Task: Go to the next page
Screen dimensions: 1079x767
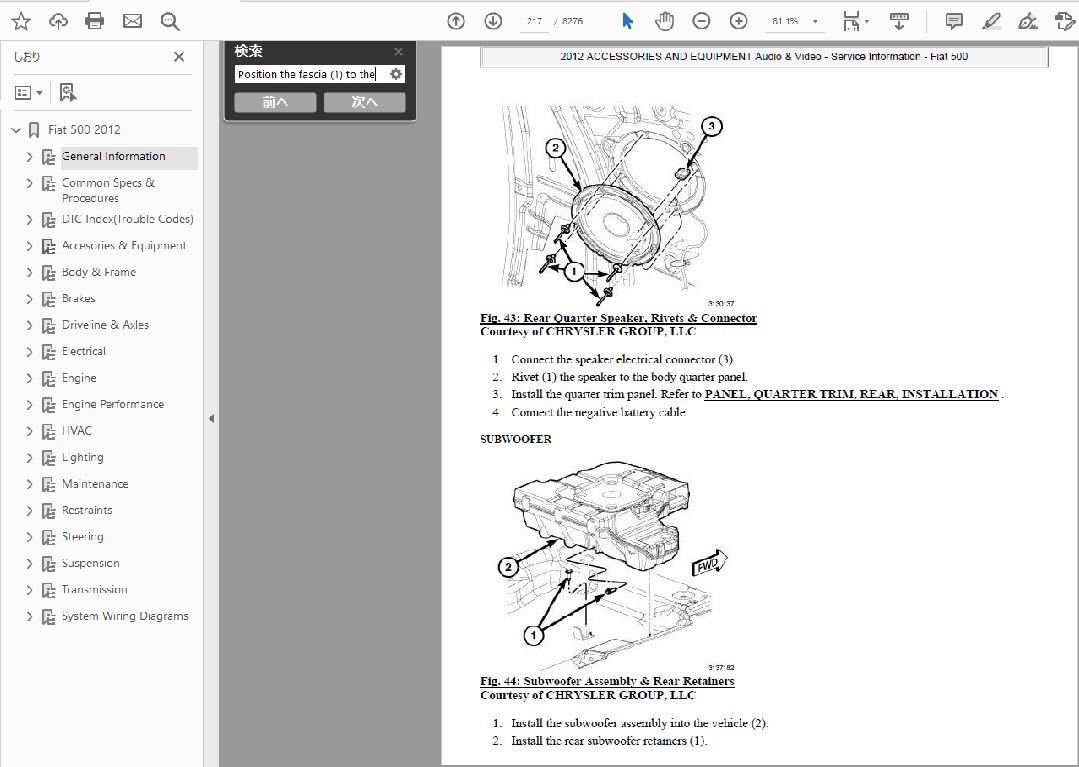Action: (493, 20)
